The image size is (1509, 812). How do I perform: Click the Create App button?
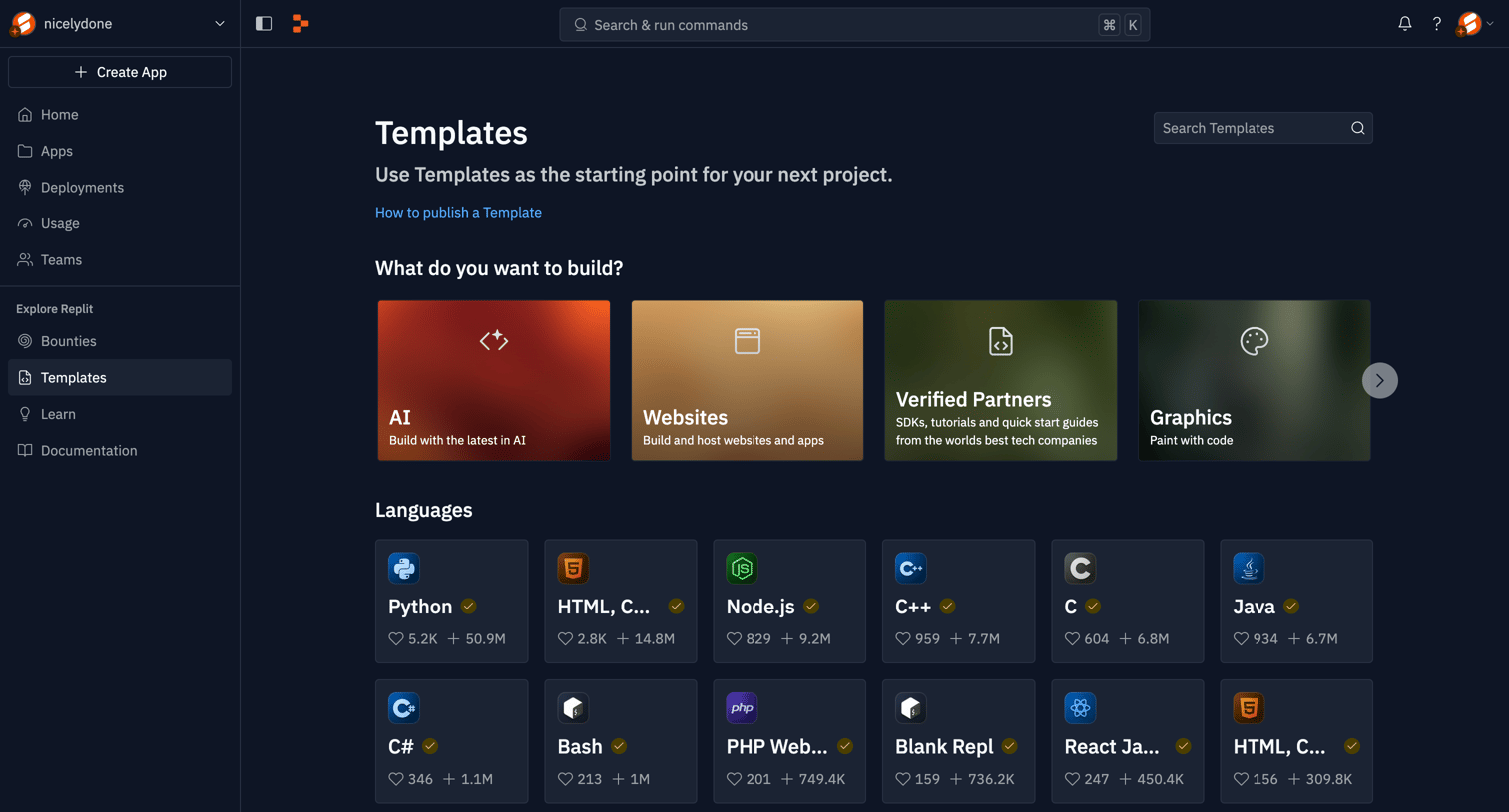(x=120, y=72)
